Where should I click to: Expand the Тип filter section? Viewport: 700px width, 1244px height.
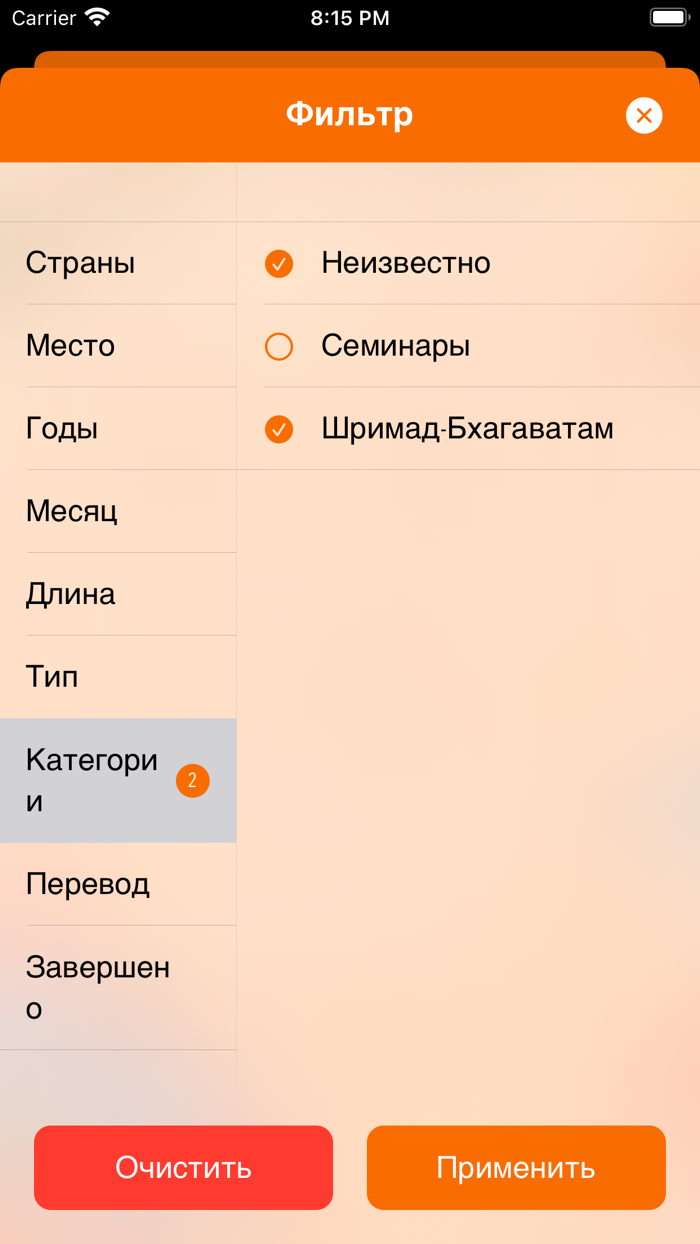tap(118, 677)
